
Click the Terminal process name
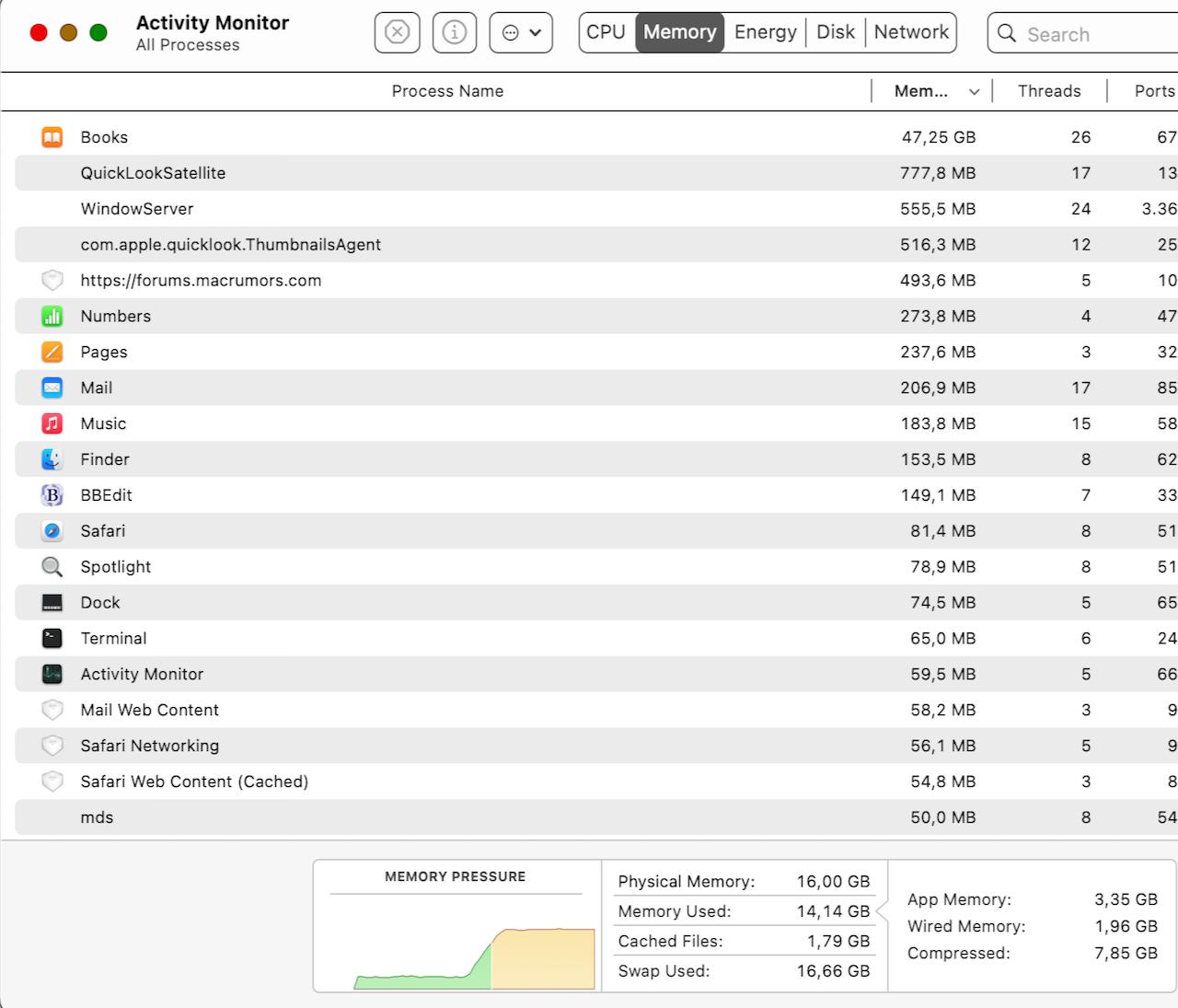(113, 638)
